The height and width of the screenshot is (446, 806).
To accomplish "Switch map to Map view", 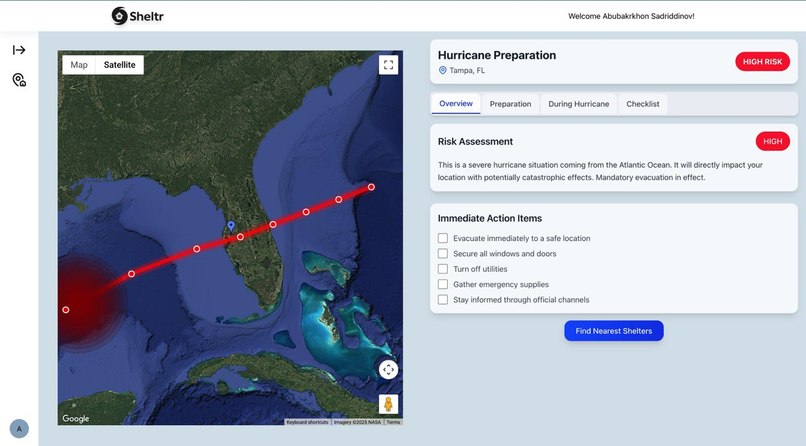I will point(79,65).
